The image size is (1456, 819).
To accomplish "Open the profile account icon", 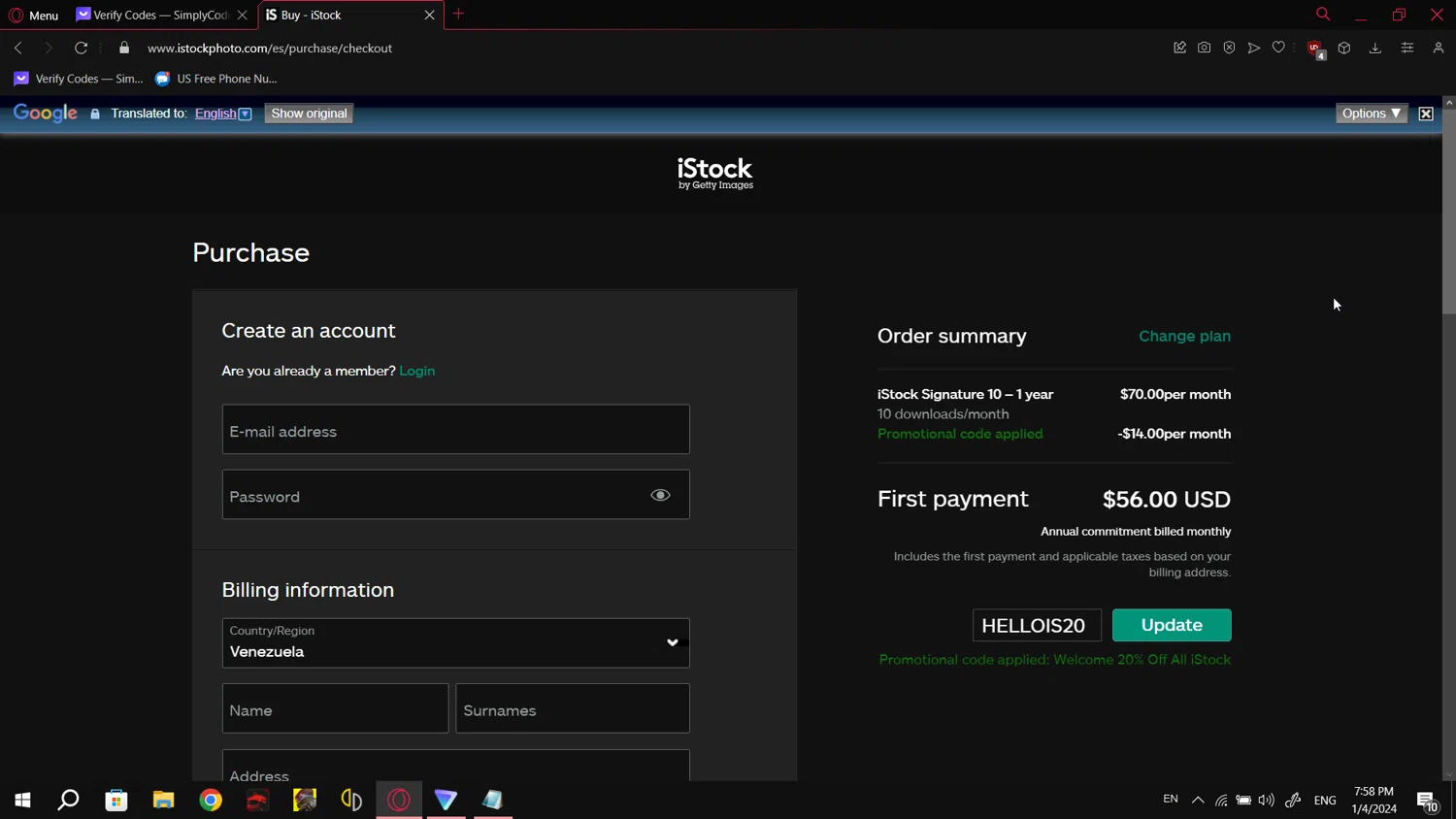I will (x=1439, y=48).
